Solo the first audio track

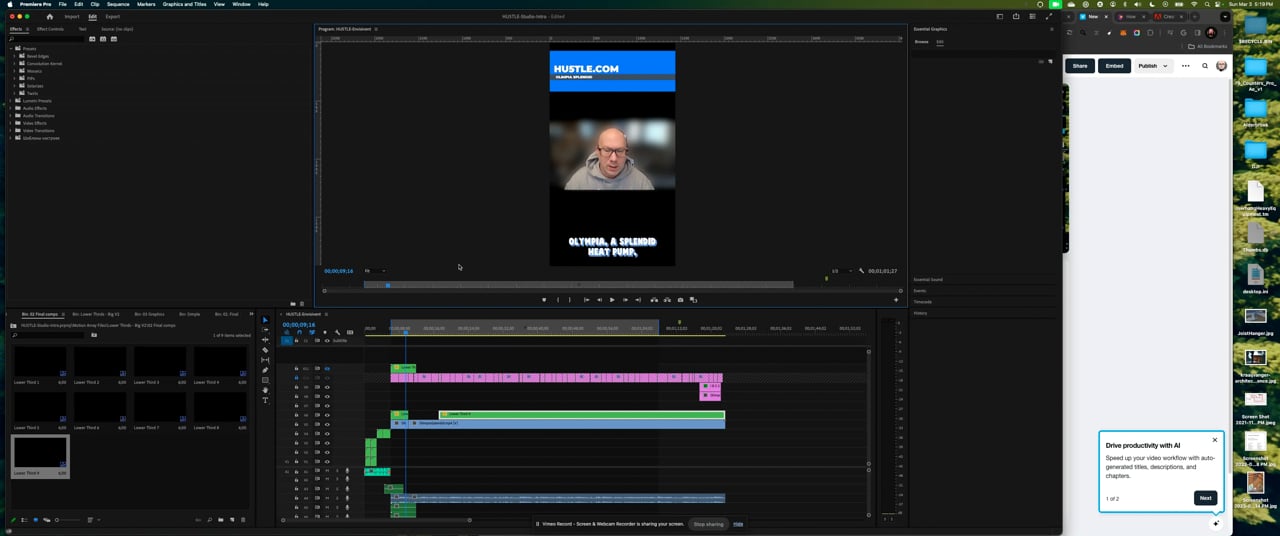tap(337, 471)
